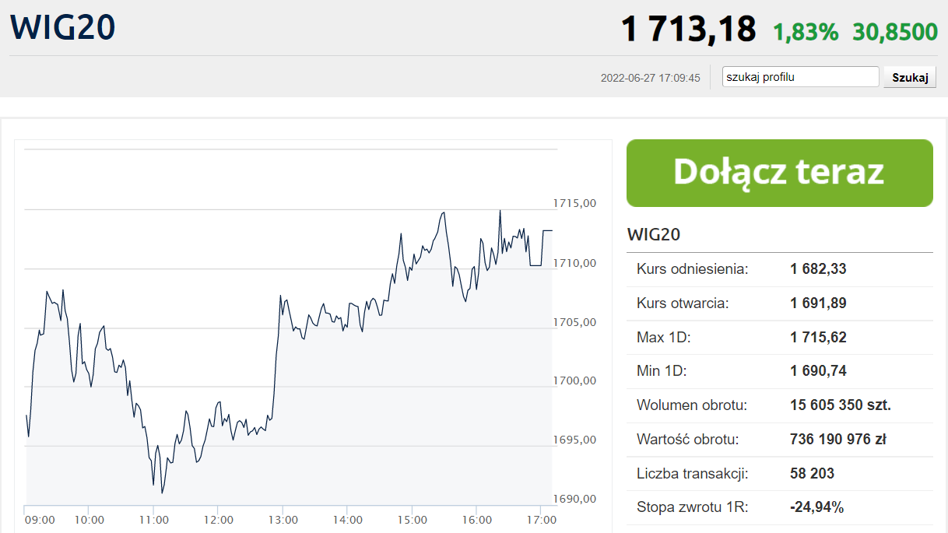The image size is (948, 533).
Task: Click the 'Wolumen obrotu:' label
Action: point(692,405)
